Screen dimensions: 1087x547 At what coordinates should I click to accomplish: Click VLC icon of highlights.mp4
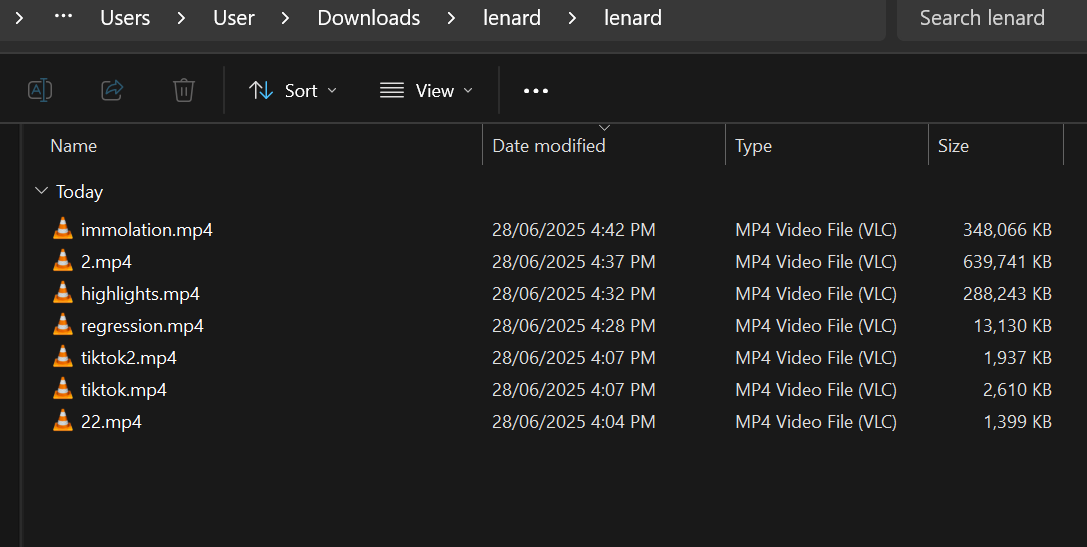tap(62, 293)
